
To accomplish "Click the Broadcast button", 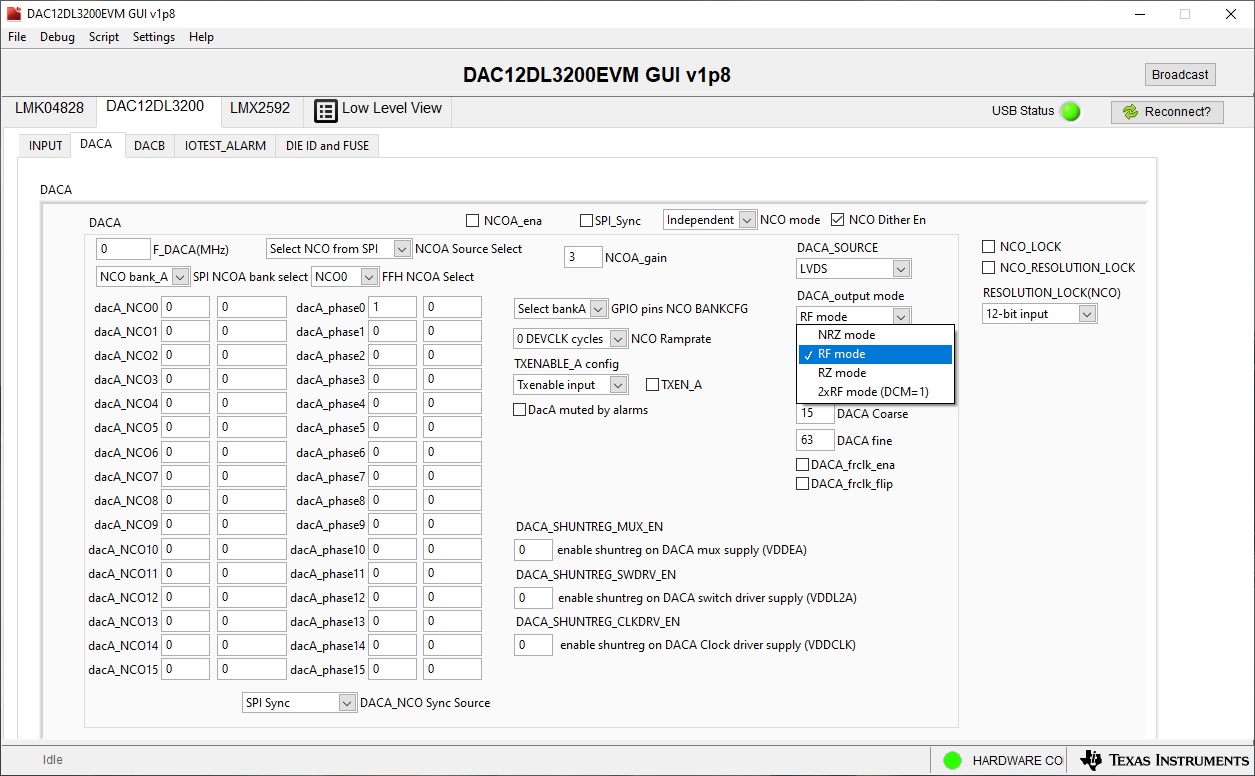I will click(x=1179, y=74).
